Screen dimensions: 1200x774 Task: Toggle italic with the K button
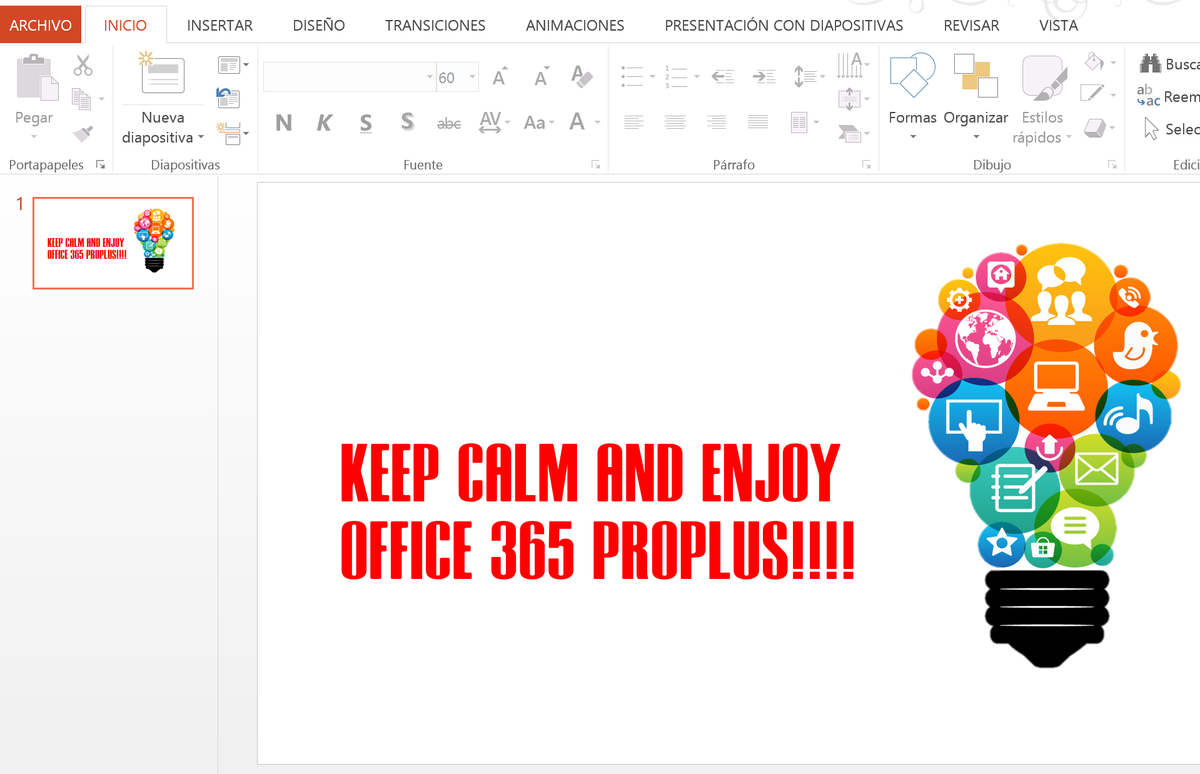(324, 123)
